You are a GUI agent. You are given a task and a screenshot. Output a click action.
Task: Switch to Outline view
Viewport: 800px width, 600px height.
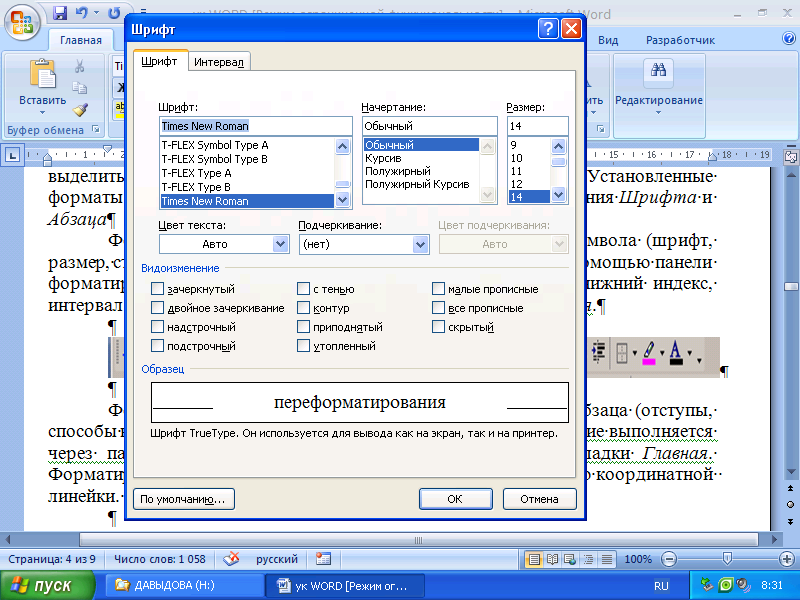pos(588,559)
